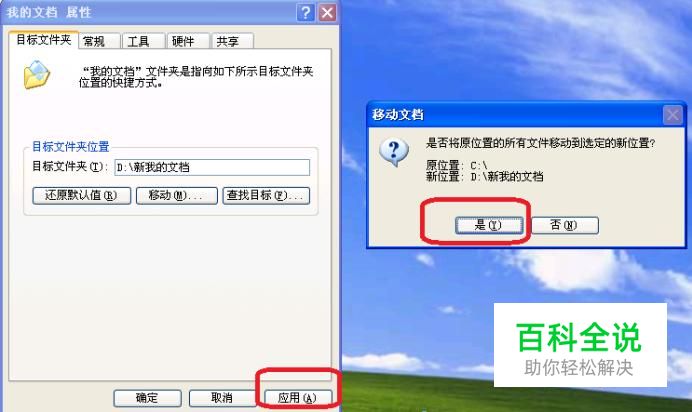Switch to the 常规 tab
The height and width of the screenshot is (412, 692).
[x=99, y=41]
